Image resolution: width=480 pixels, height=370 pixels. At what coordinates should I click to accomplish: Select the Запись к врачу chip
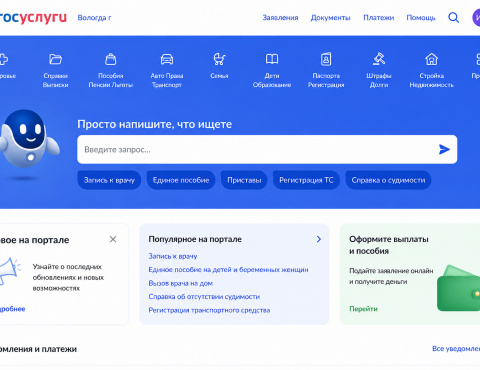pos(109,180)
